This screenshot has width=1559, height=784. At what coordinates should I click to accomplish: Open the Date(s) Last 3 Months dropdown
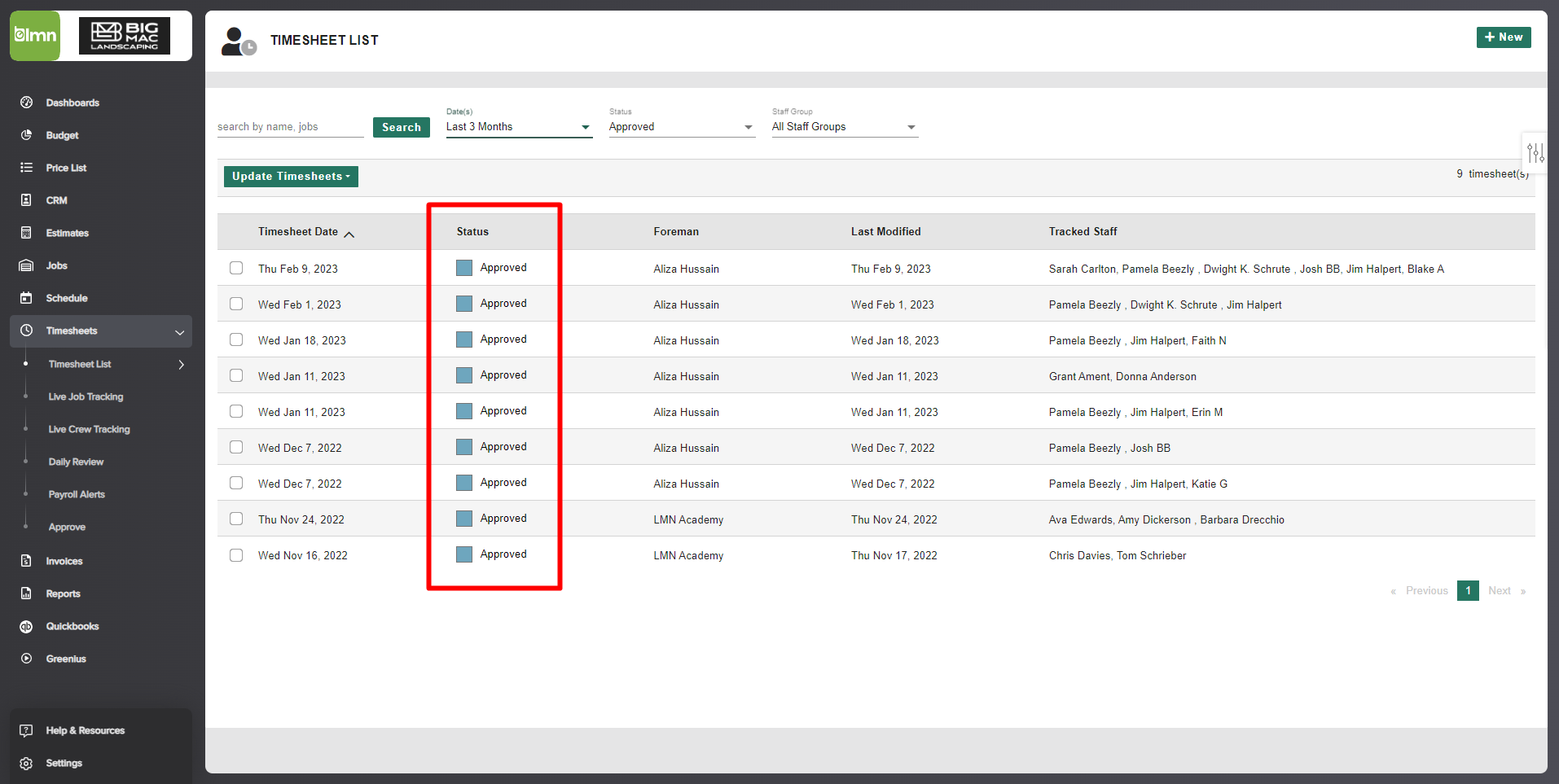coord(518,127)
